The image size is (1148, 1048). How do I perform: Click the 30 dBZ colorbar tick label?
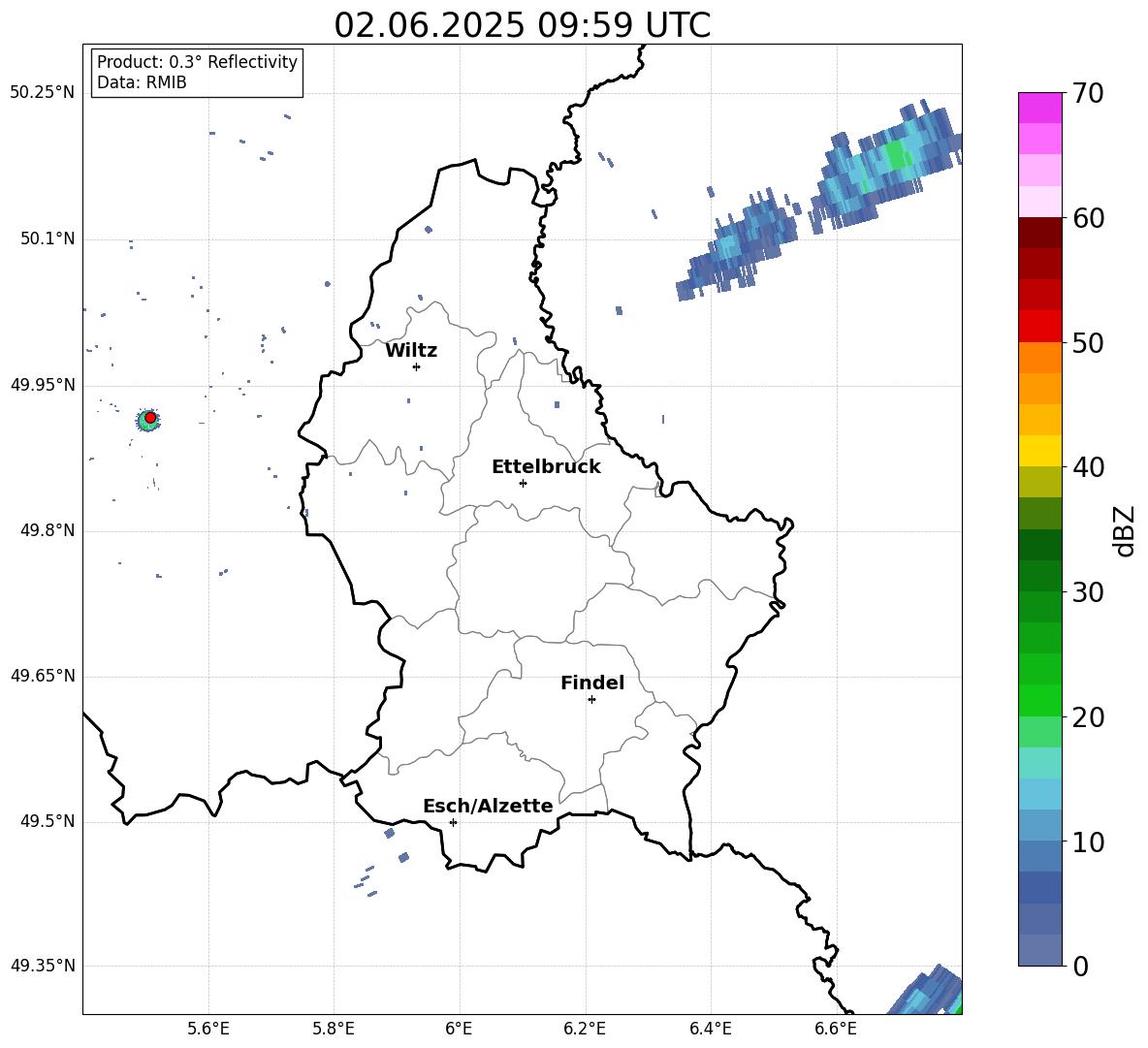pyautogui.click(x=1088, y=592)
